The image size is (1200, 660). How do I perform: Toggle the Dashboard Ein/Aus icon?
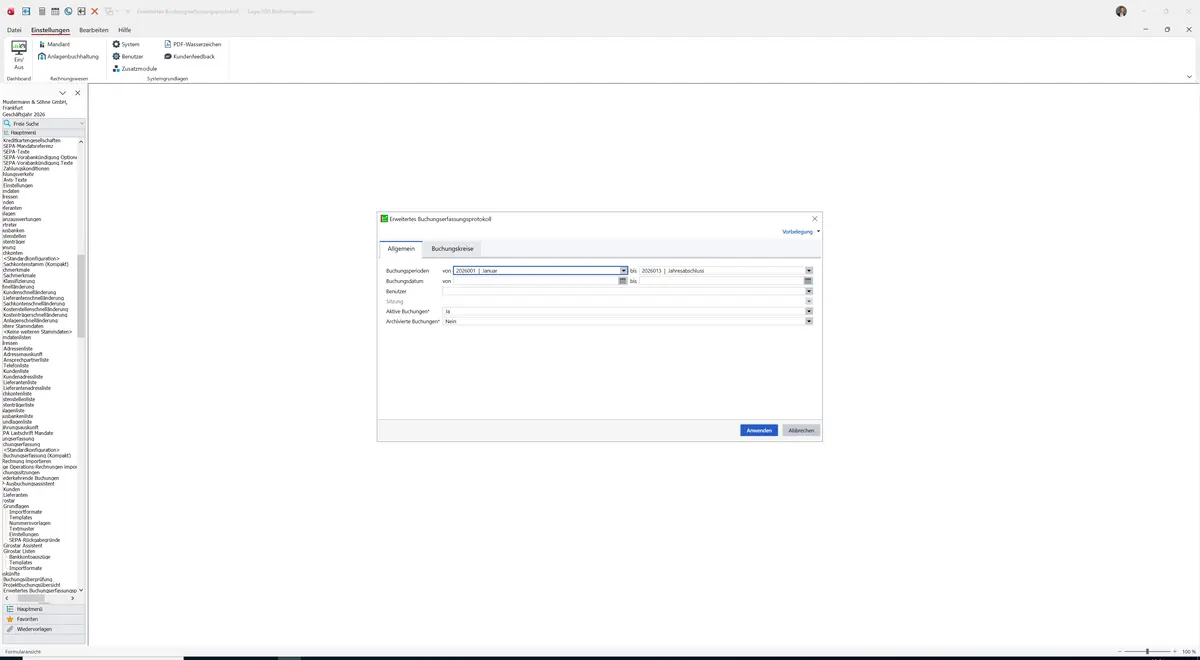coord(18,54)
